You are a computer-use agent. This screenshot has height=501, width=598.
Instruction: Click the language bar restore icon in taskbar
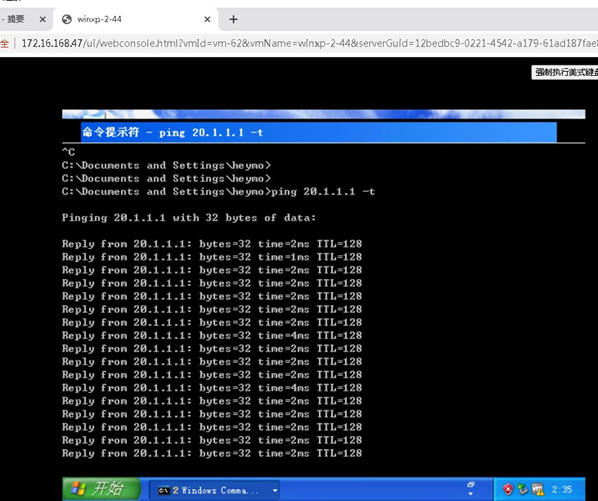point(471,484)
